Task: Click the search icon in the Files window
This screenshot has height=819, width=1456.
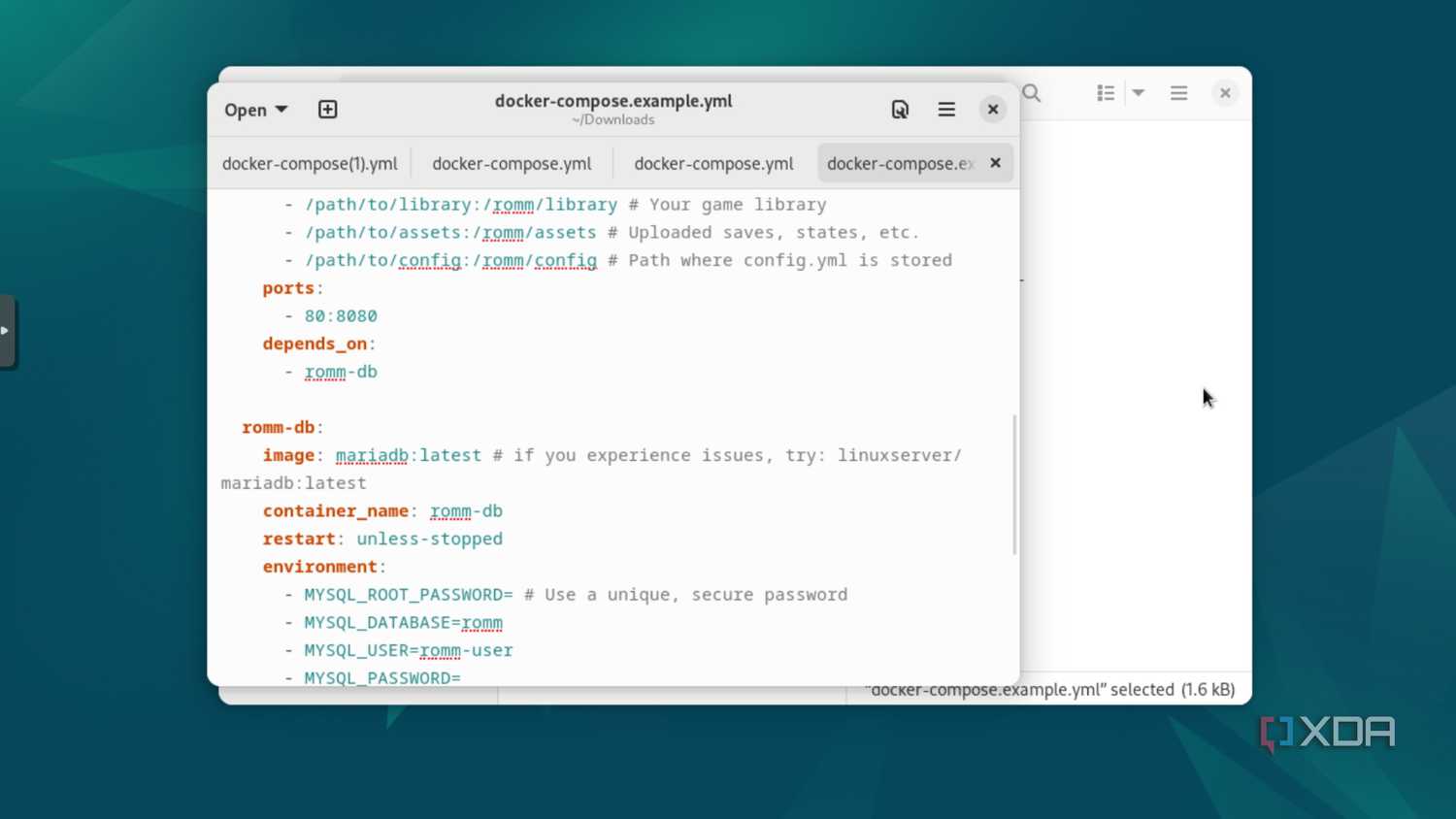Action: [1032, 93]
